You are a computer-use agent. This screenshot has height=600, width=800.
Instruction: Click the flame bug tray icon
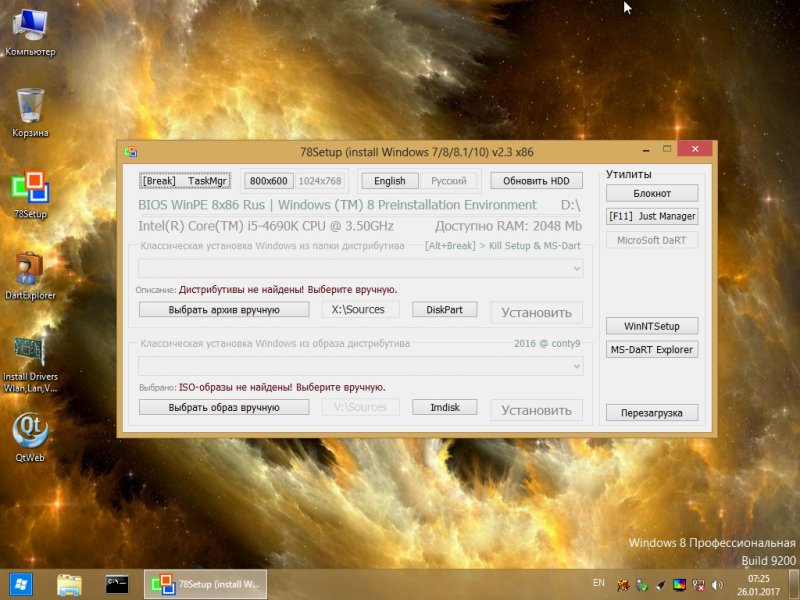tap(622, 585)
